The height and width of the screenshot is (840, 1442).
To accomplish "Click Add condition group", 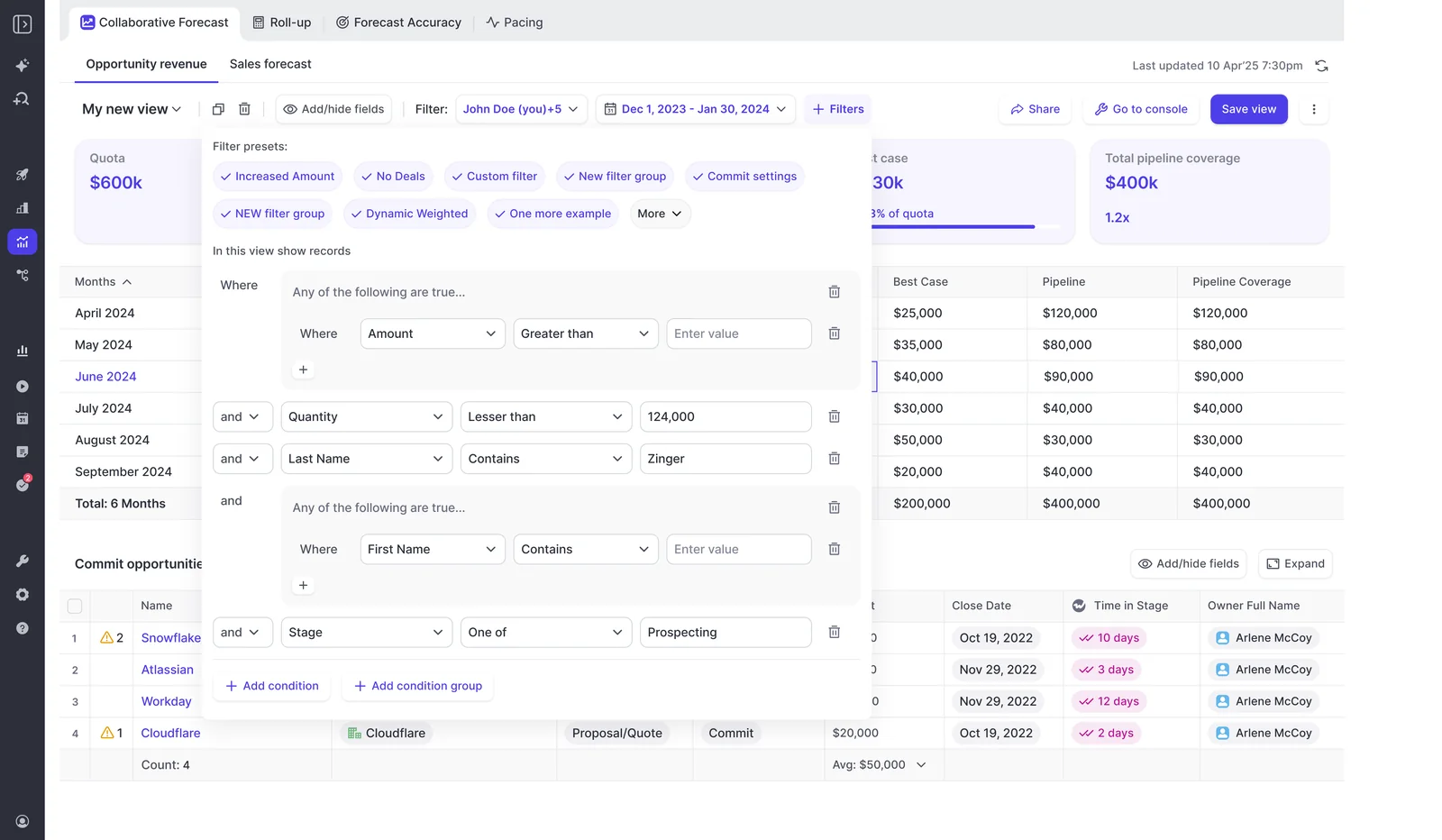I will click(418, 686).
